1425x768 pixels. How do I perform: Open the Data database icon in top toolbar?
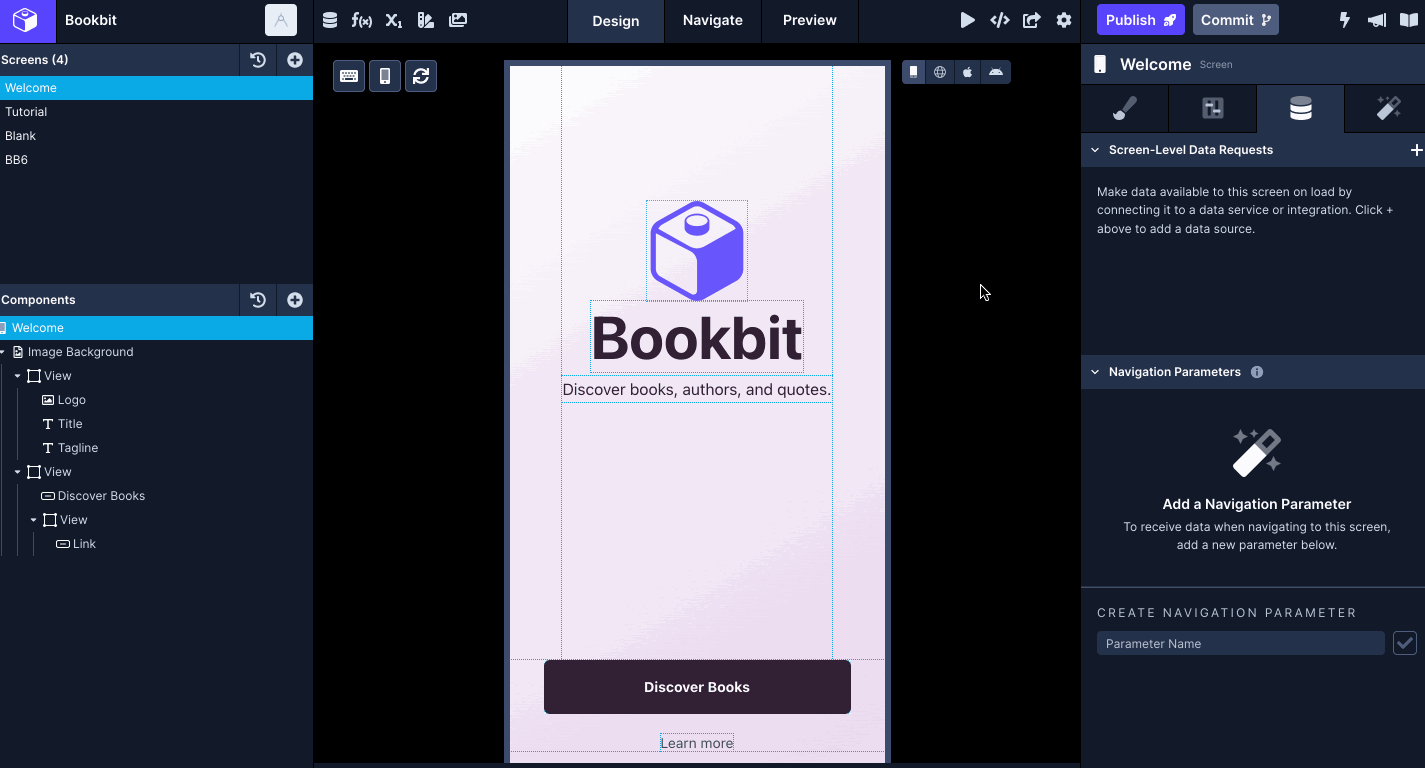[330, 20]
